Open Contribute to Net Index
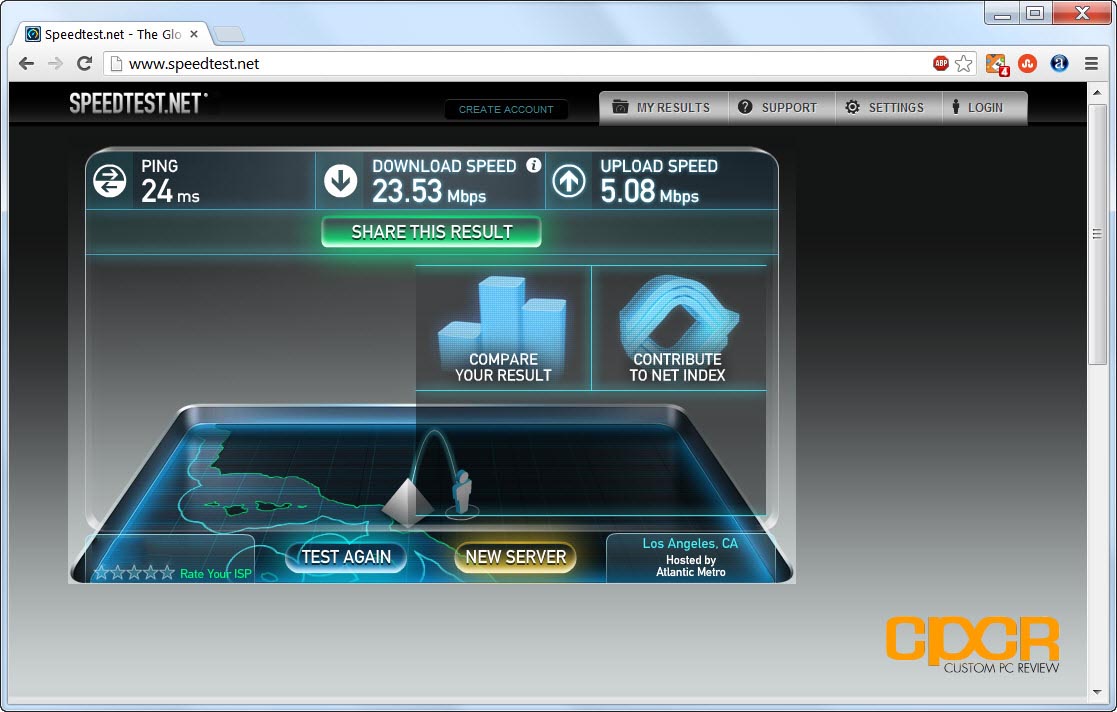1117x712 pixels. click(x=678, y=329)
